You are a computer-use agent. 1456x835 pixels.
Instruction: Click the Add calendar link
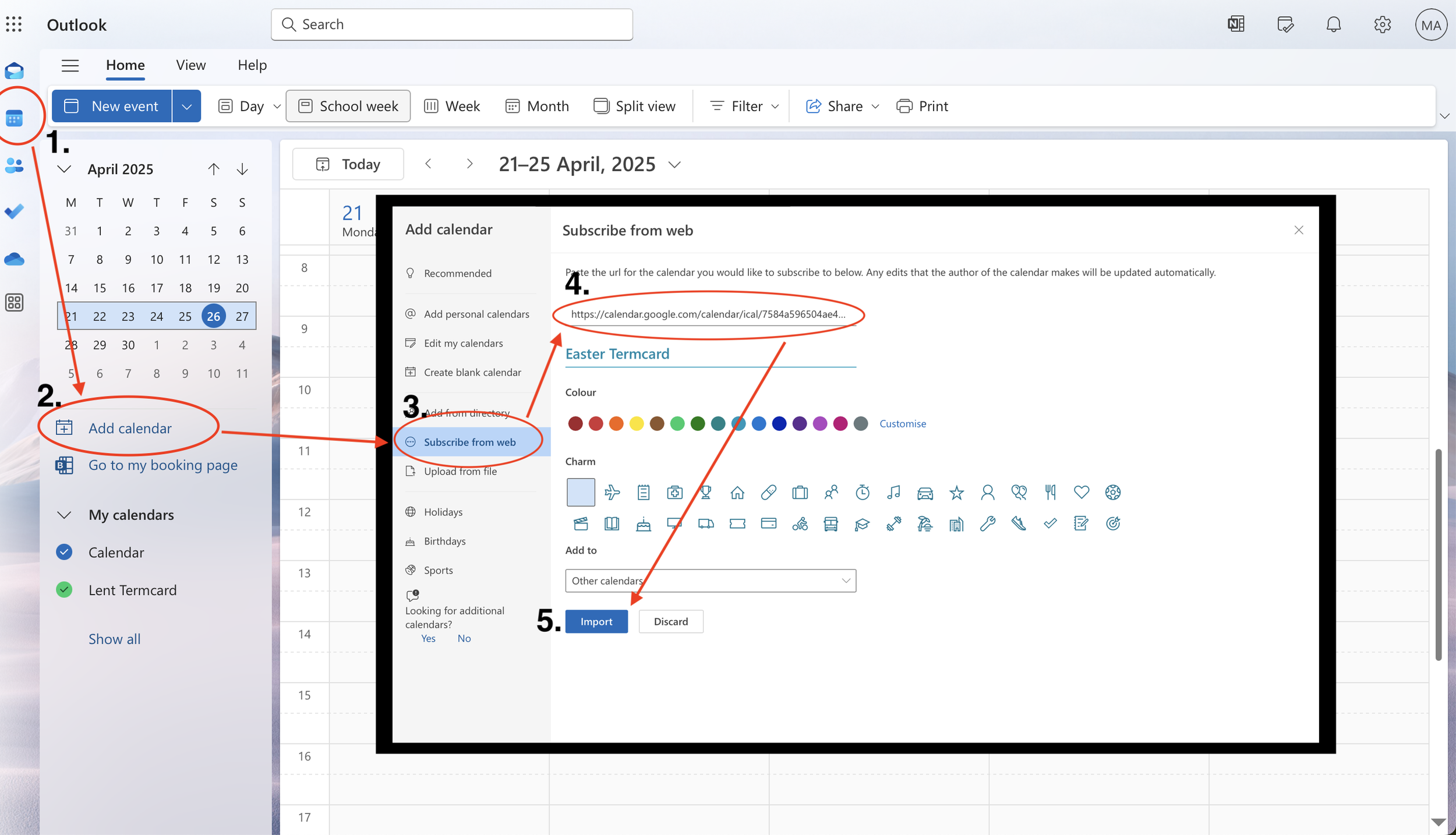point(130,428)
